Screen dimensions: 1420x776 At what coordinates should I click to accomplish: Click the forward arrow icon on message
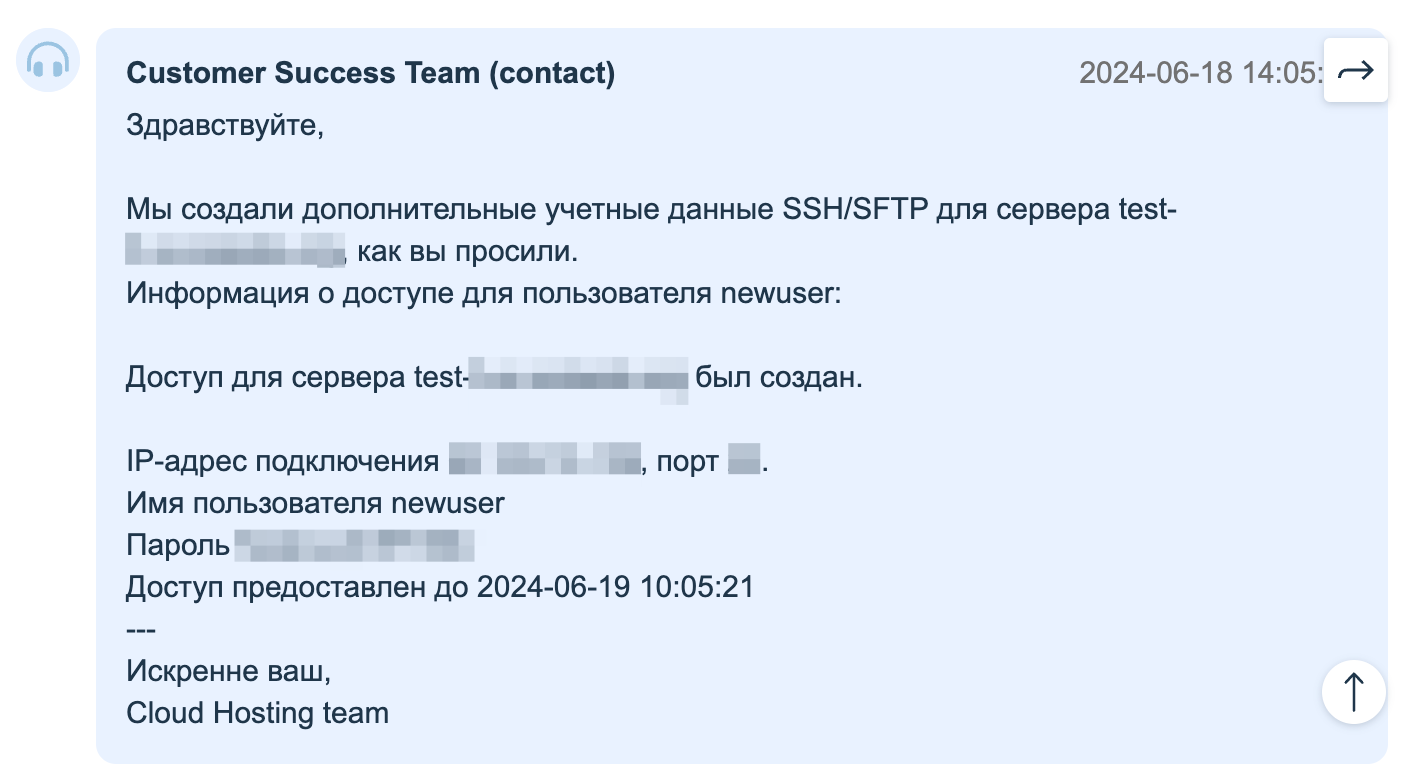(x=1355, y=70)
